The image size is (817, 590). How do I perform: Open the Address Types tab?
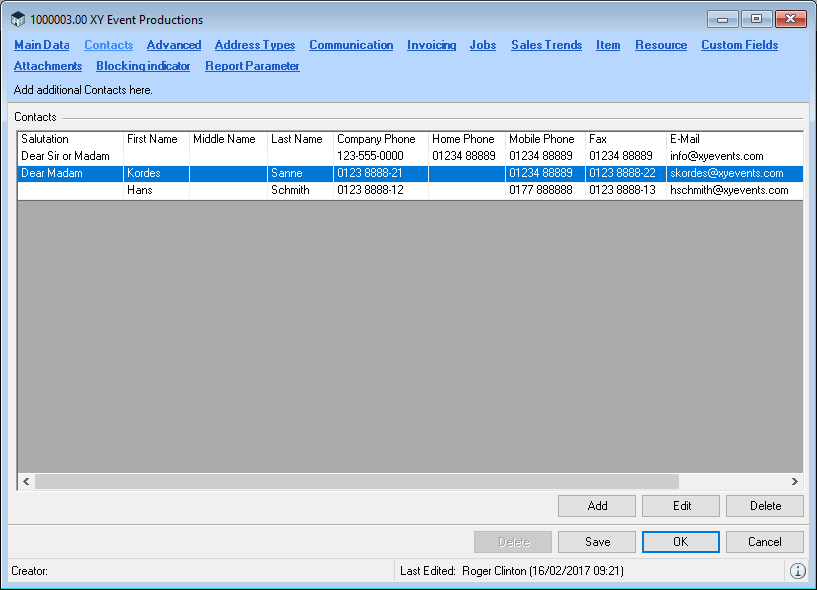tap(255, 45)
